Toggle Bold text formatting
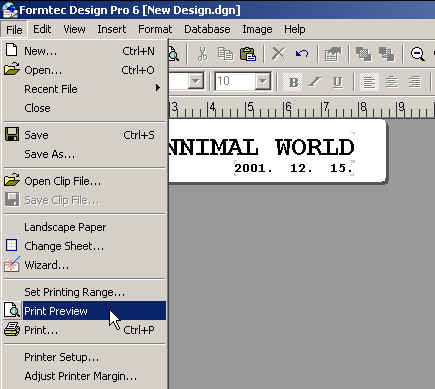The width and height of the screenshot is (435, 389). click(293, 82)
